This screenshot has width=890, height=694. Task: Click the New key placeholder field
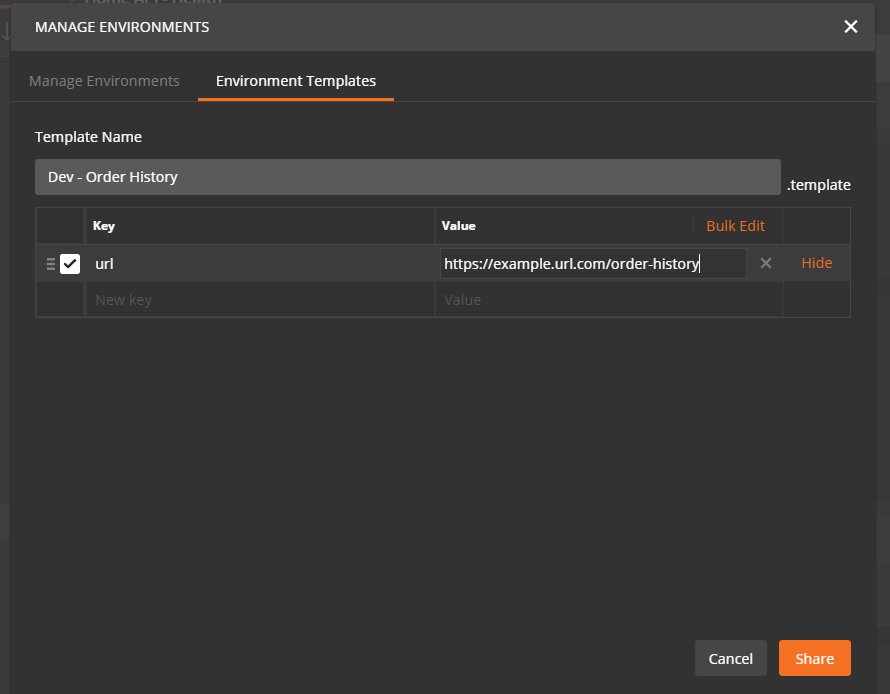260,300
